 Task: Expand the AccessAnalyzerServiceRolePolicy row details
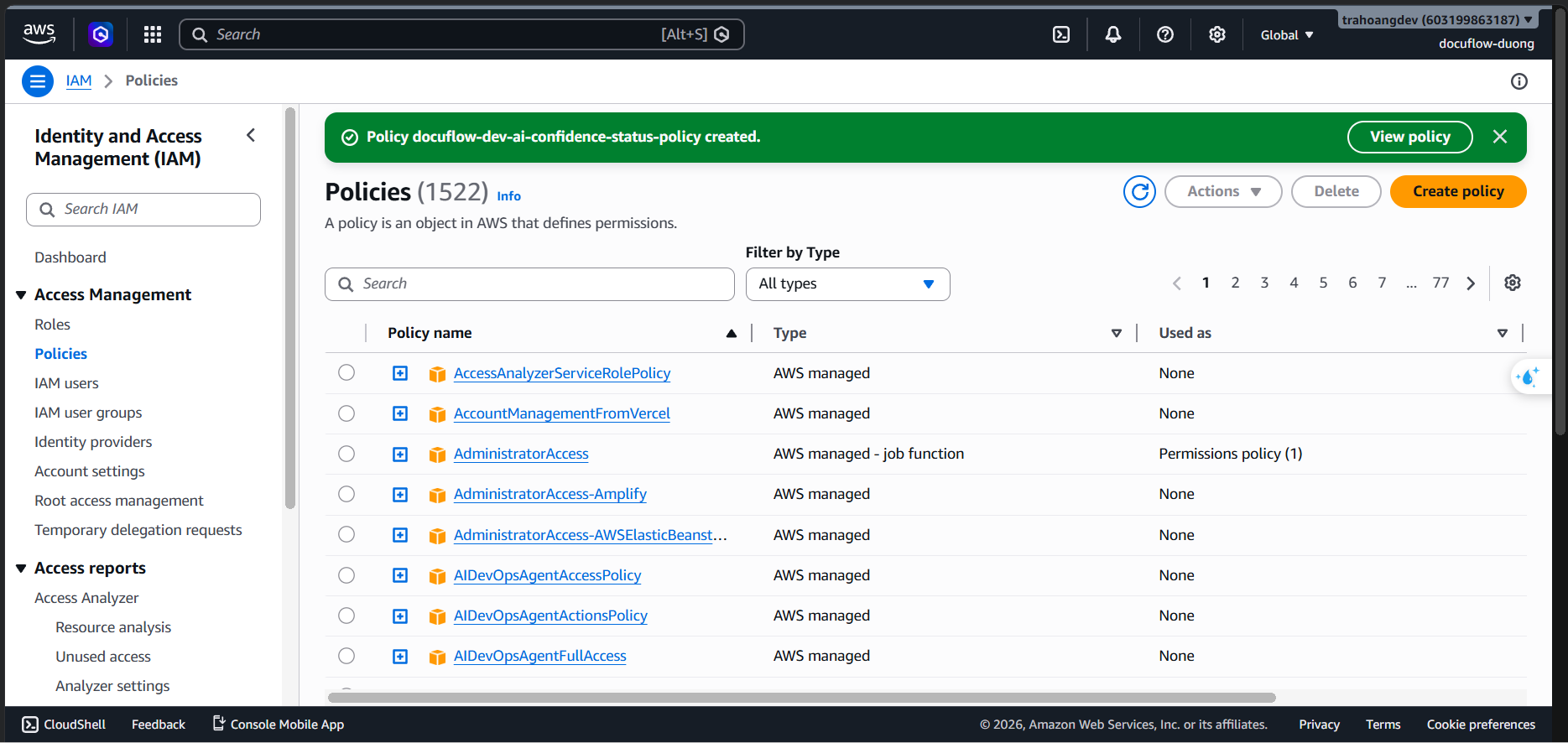[x=400, y=373]
